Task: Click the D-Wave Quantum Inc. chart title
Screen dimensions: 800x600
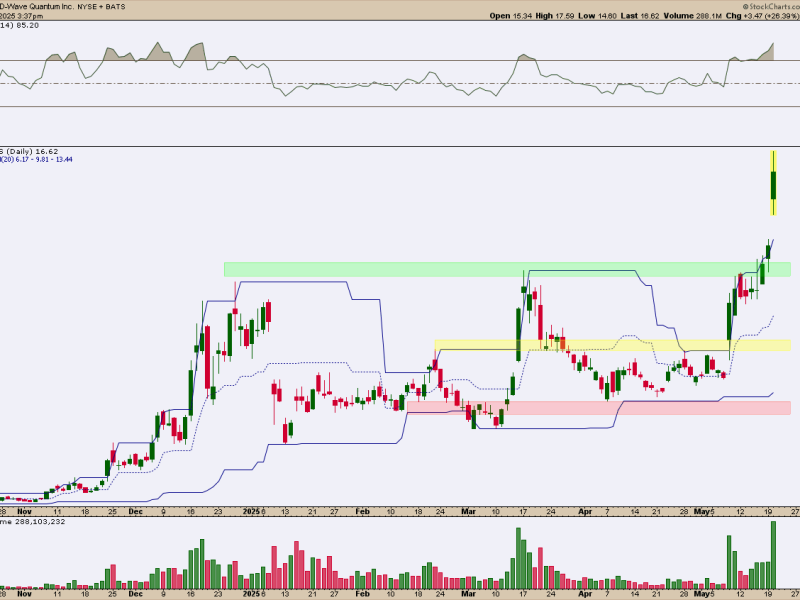Action: click(36, 7)
